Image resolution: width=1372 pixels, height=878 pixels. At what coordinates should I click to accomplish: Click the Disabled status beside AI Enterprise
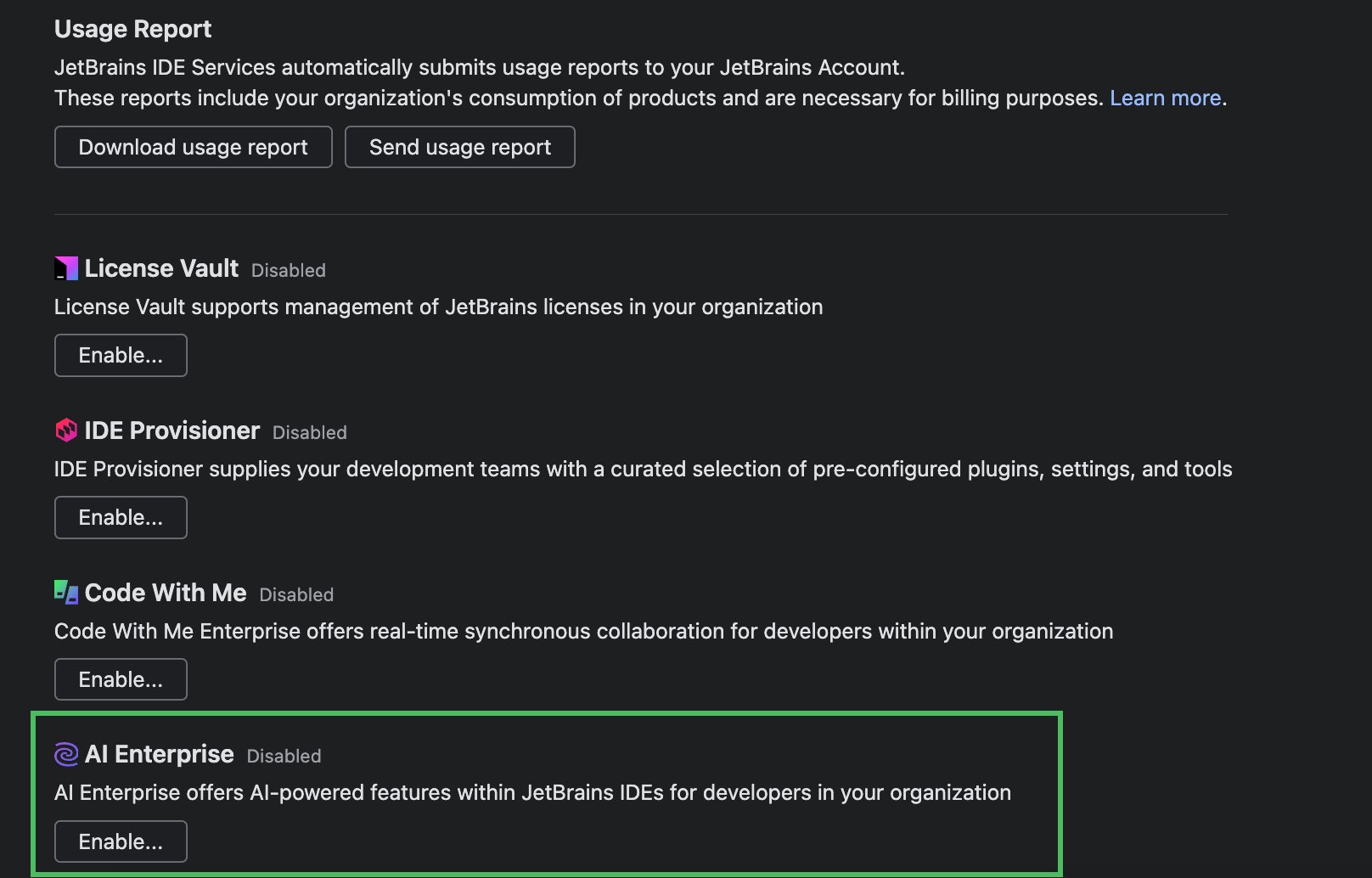pyautogui.click(x=284, y=756)
